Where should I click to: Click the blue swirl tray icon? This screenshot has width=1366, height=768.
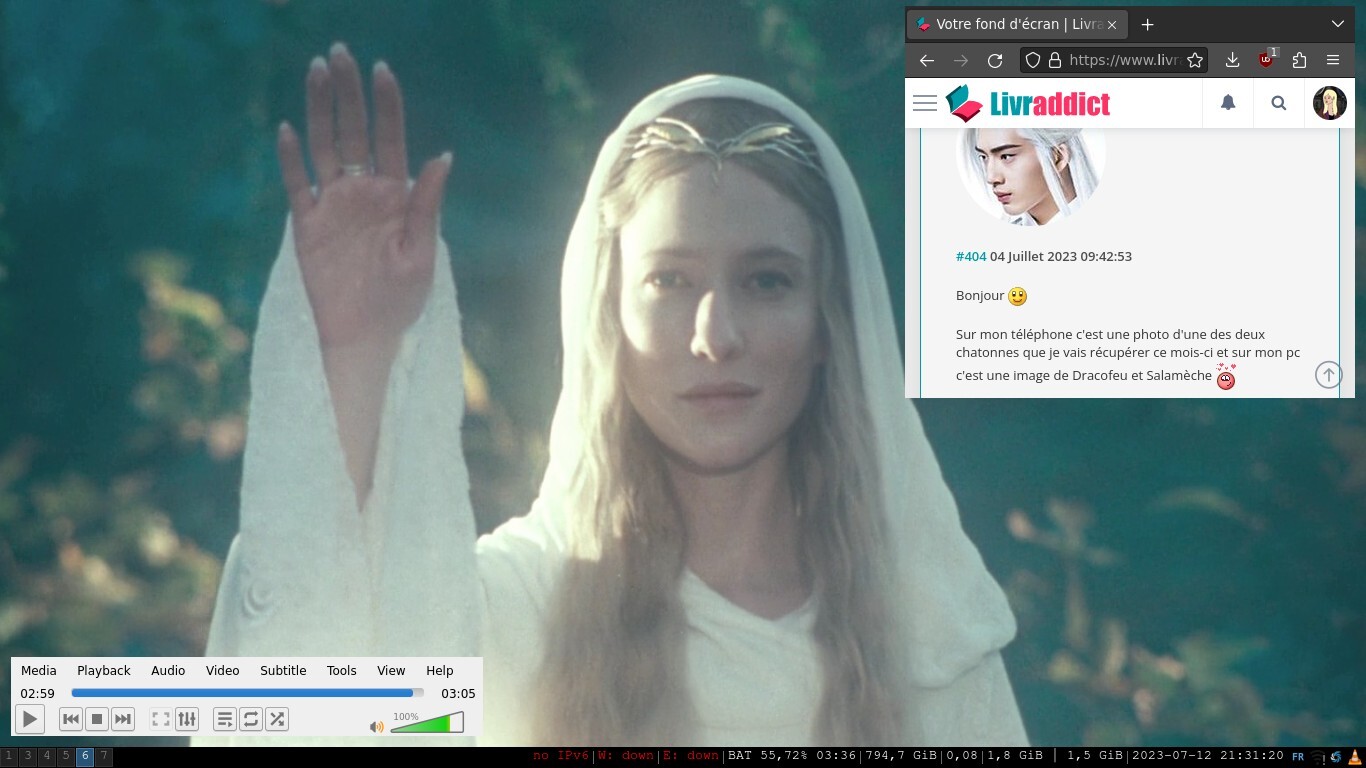(1337, 757)
